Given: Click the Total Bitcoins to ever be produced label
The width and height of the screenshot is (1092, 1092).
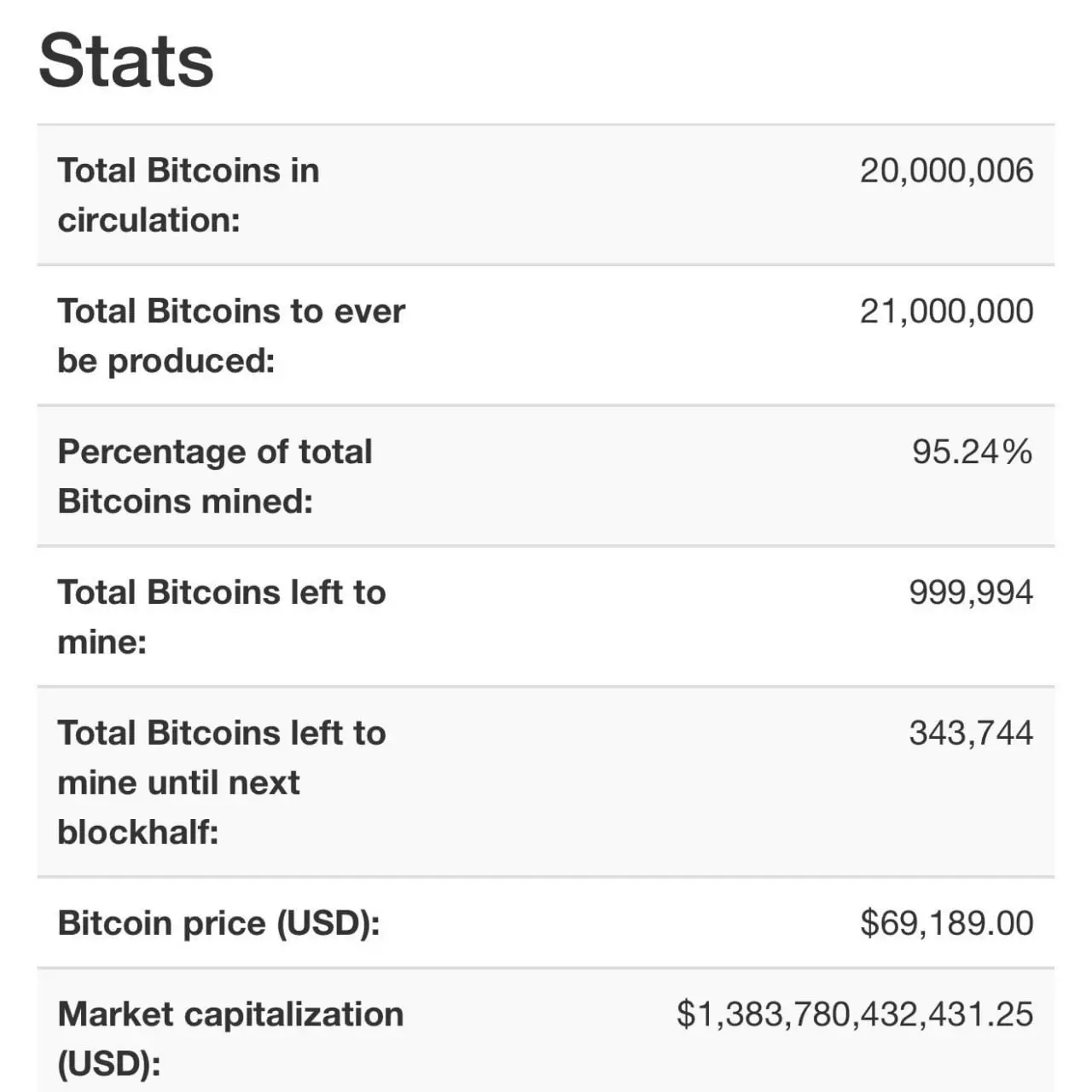Looking at the screenshot, I should (230, 311).
